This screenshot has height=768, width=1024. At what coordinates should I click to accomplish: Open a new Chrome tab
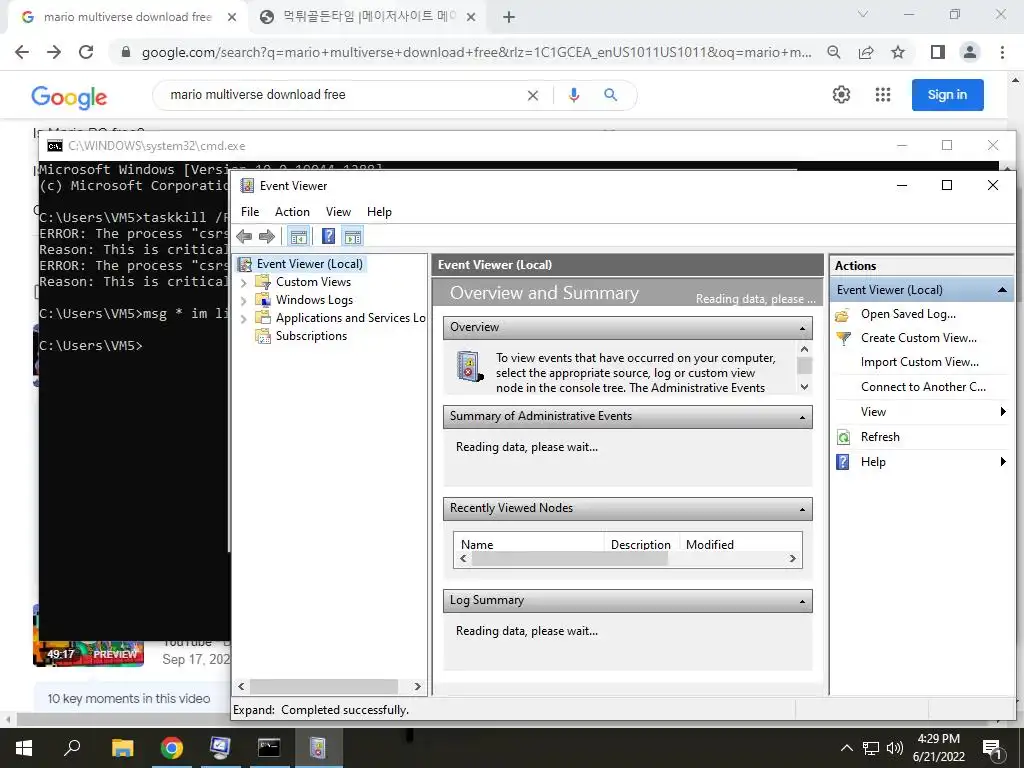(509, 18)
